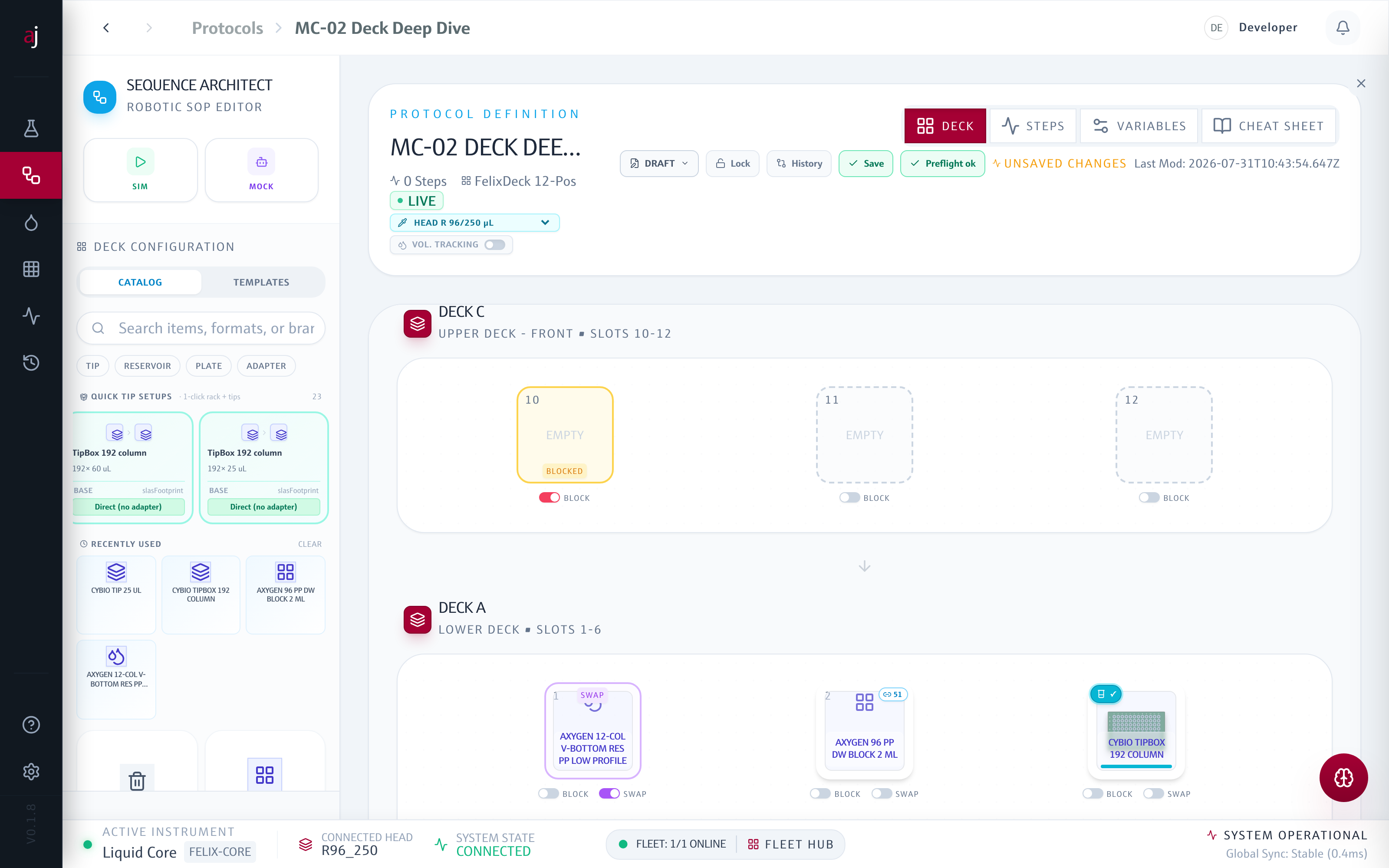This screenshot has width=1389, height=868.
Task: Enable Block on slot 12
Action: pyautogui.click(x=1149, y=497)
